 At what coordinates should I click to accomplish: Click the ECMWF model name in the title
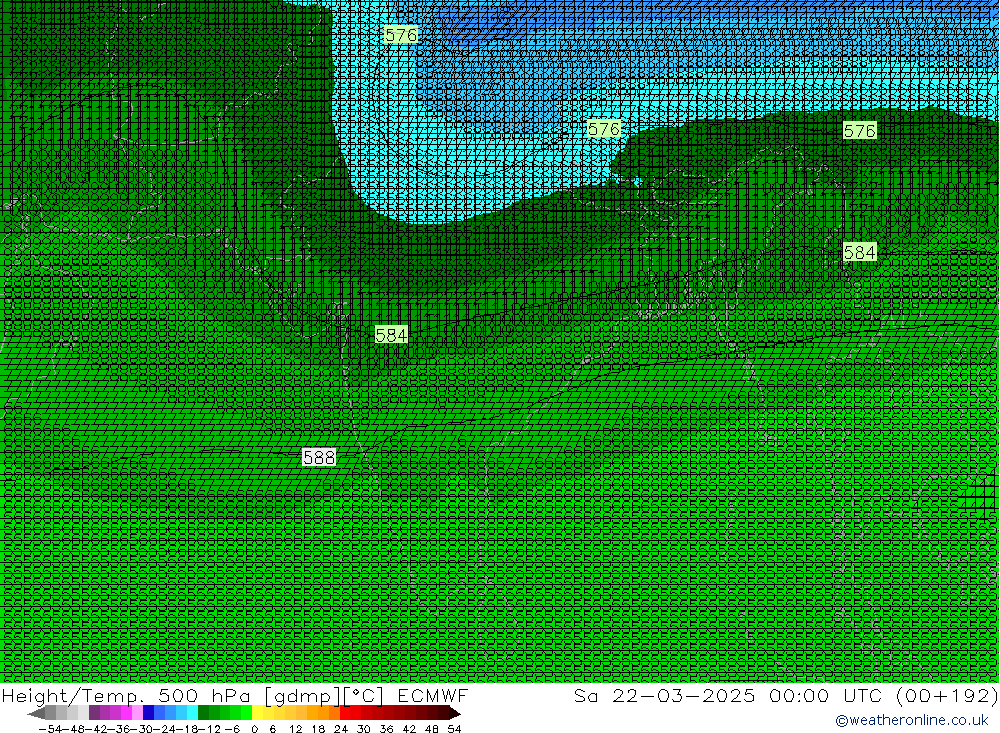click(x=432, y=695)
